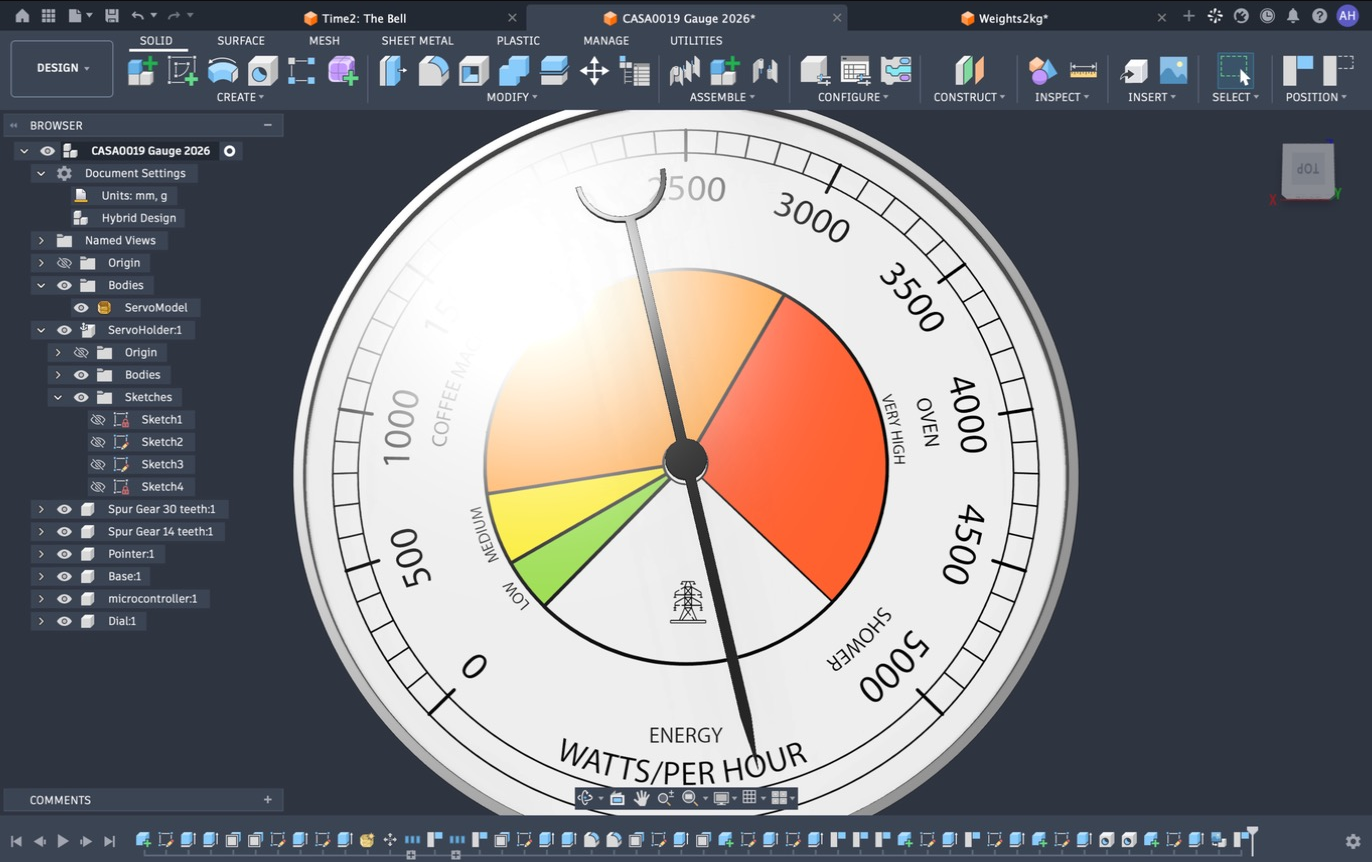Jump to the timeline beginning
Viewport: 1372px width, 862px height.
(x=16, y=841)
